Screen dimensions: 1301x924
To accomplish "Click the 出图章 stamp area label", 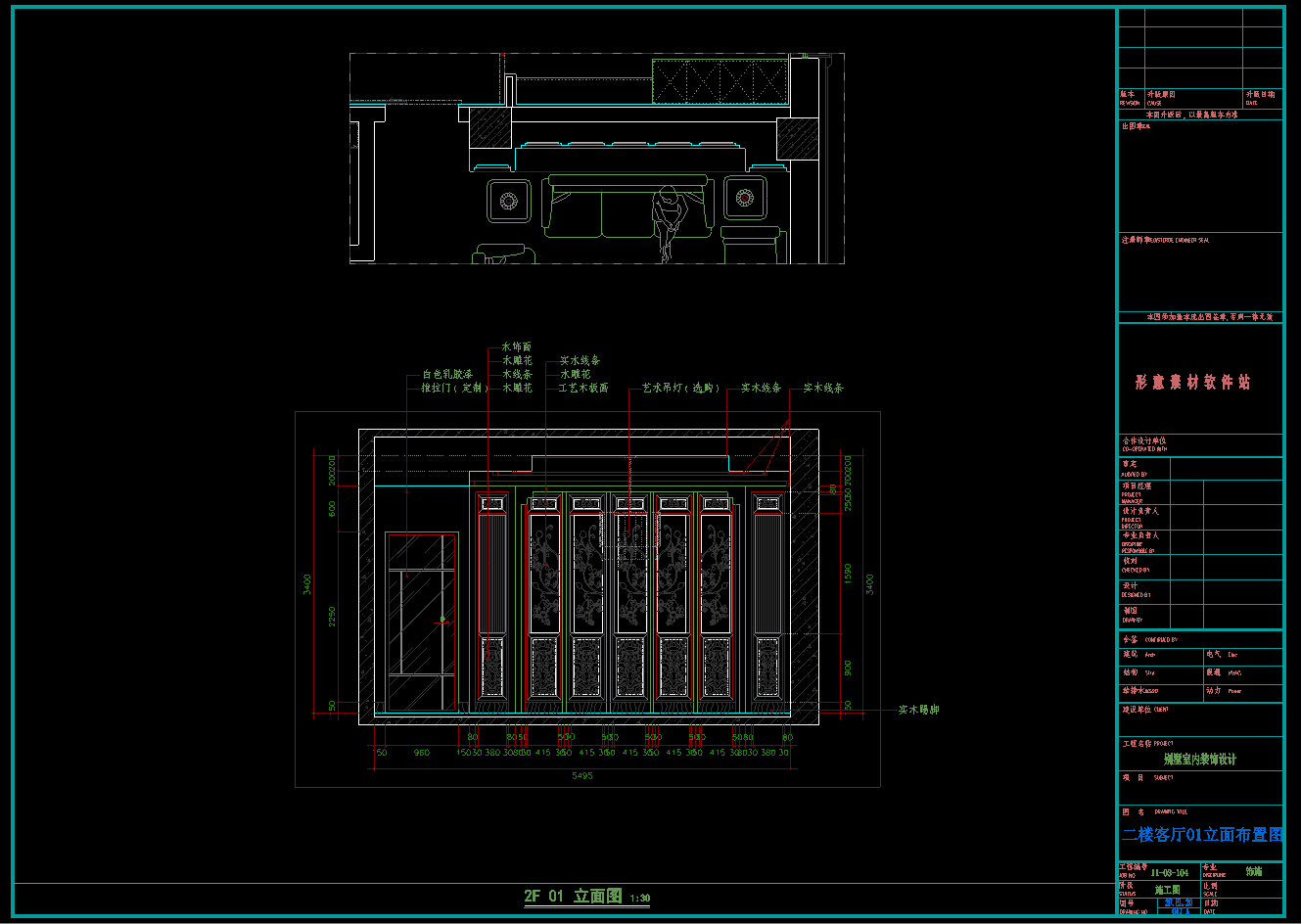I will tap(1131, 125).
